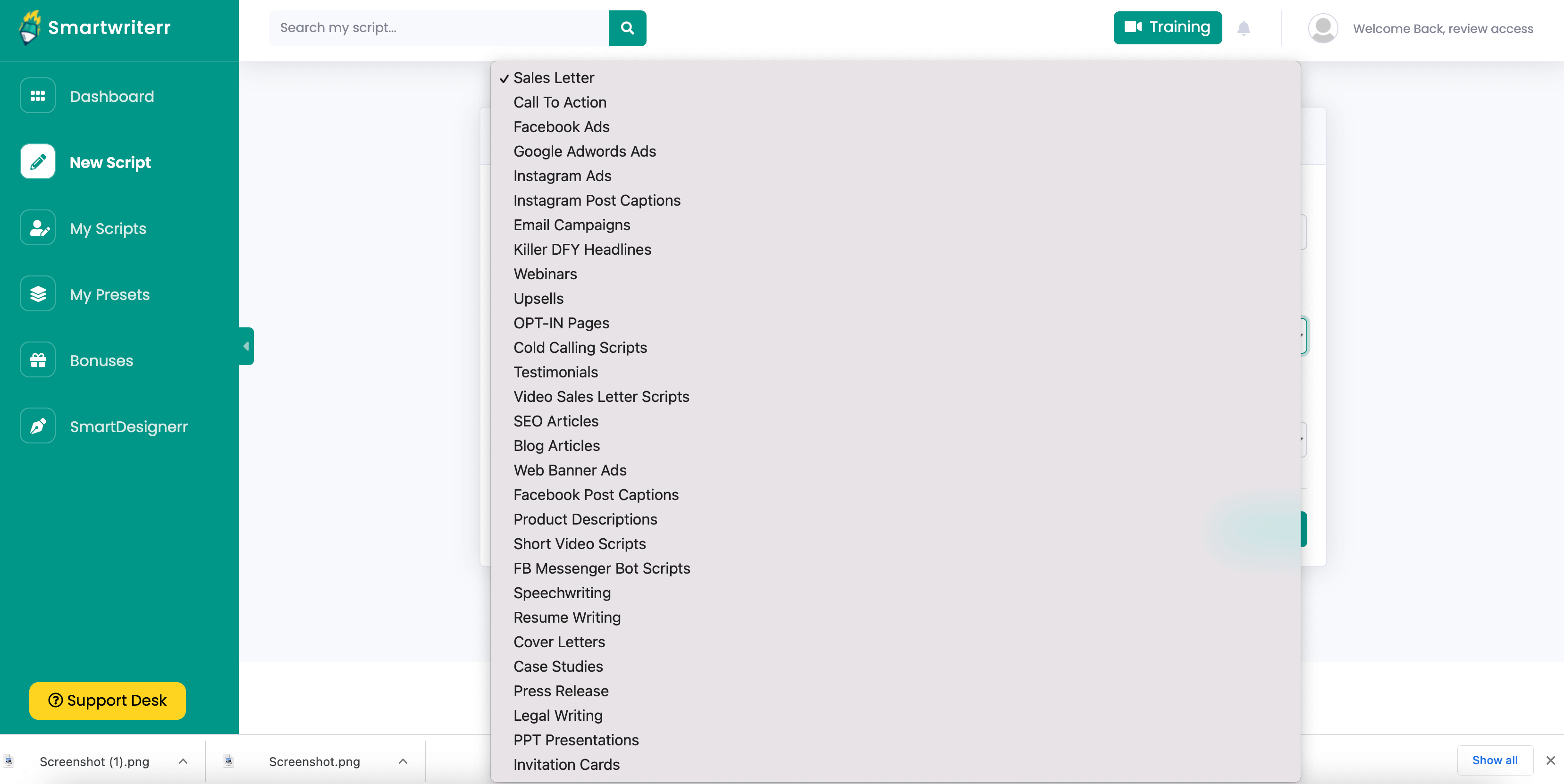The width and height of the screenshot is (1564, 784).
Task: Click the sidebar collapse arrow toggle
Action: click(246, 346)
